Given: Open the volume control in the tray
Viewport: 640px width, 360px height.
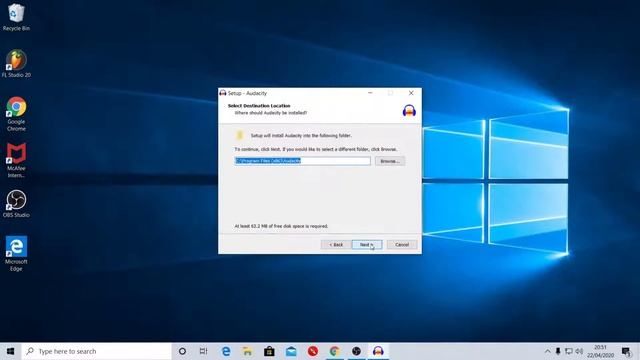Looking at the screenshot, I should click(x=579, y=351).
